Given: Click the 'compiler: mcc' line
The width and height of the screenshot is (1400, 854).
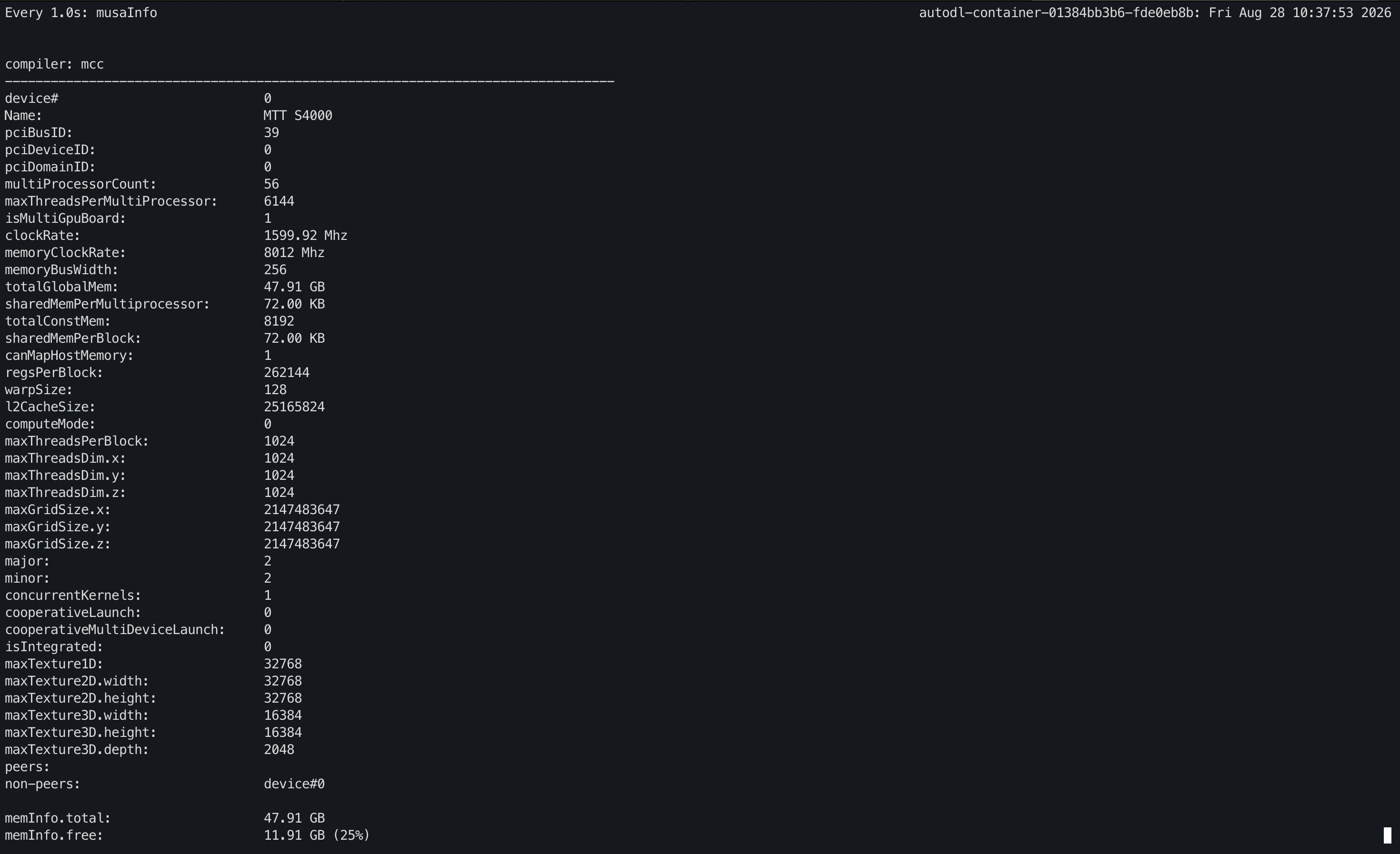Looking at the screenshot, I should (54, 64).
